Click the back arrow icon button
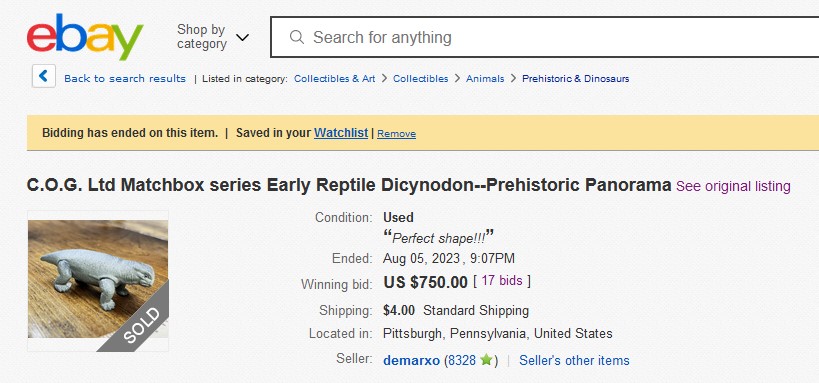 [x=44, y=76]
